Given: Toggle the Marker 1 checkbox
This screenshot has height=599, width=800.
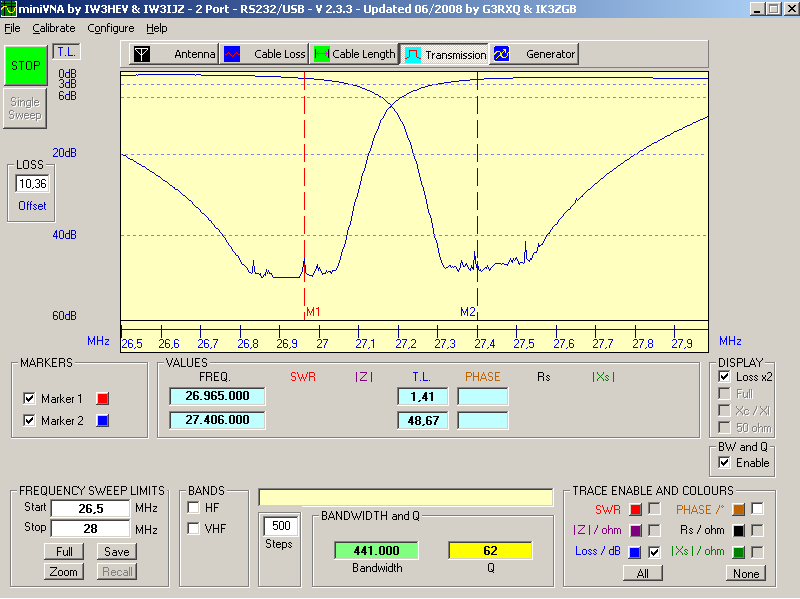Looking at the screenshot, I should [28, 399].
